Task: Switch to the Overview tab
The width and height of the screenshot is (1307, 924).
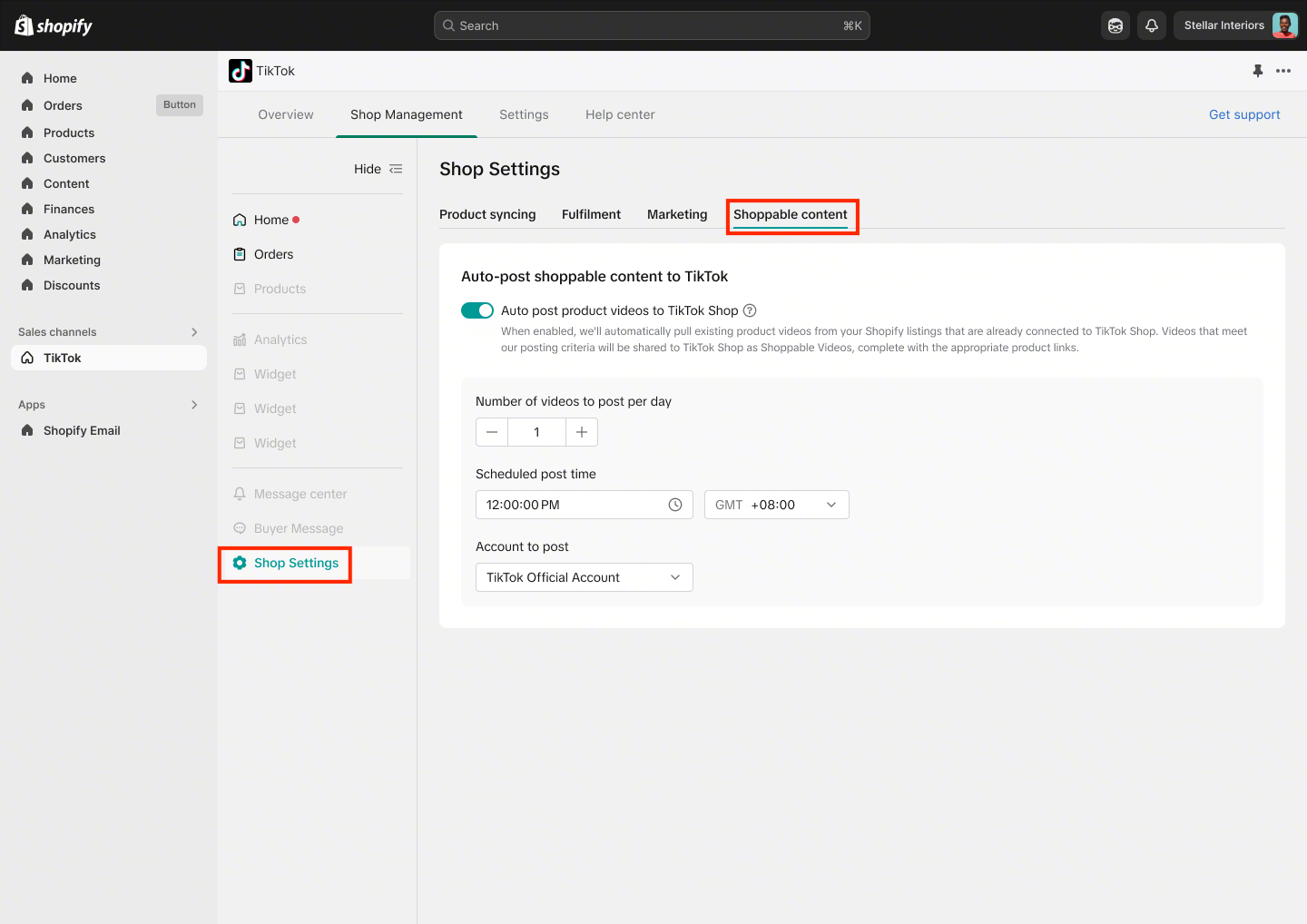Action: pos(286,114)
